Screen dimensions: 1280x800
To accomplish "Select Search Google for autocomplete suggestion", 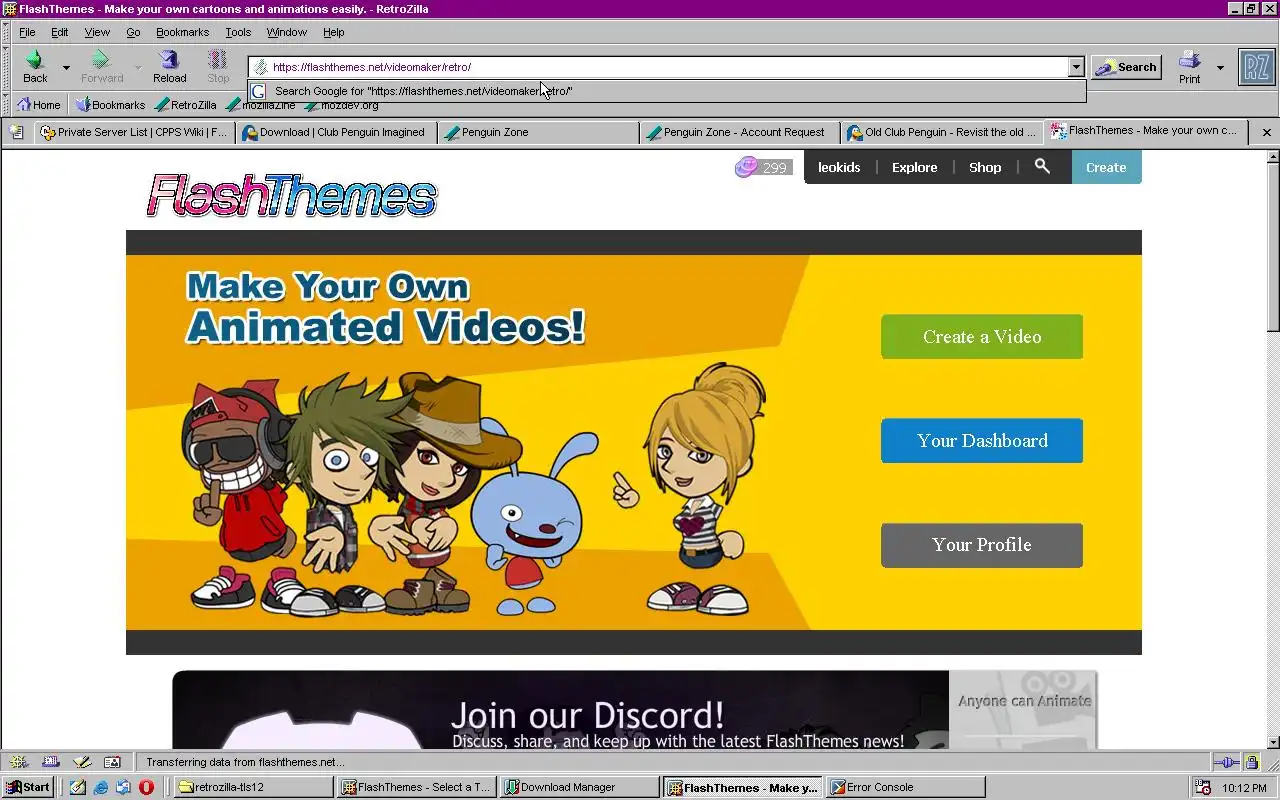I will [x=666, y=91].
